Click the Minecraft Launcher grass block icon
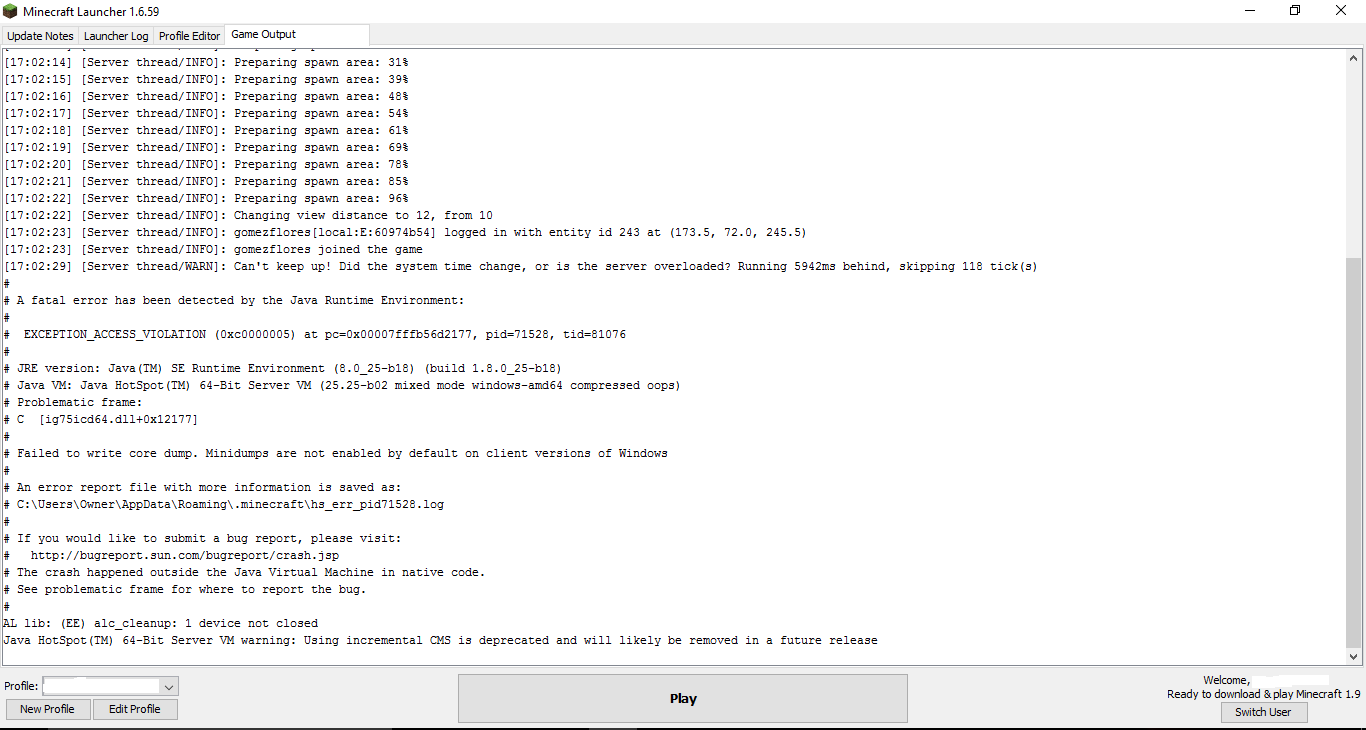1366x730 pixels. click(11, 11)
